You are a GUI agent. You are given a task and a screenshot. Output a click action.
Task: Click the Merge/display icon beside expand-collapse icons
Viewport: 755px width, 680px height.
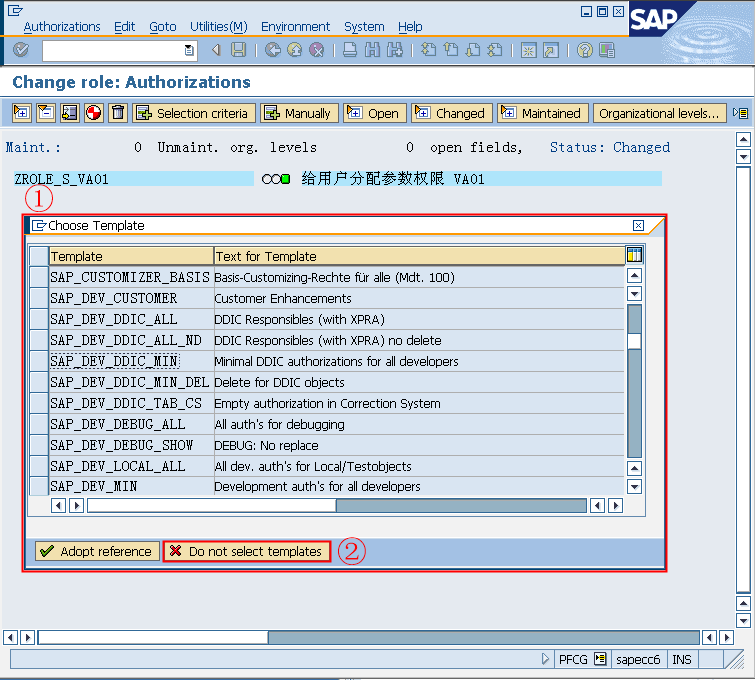70,113
